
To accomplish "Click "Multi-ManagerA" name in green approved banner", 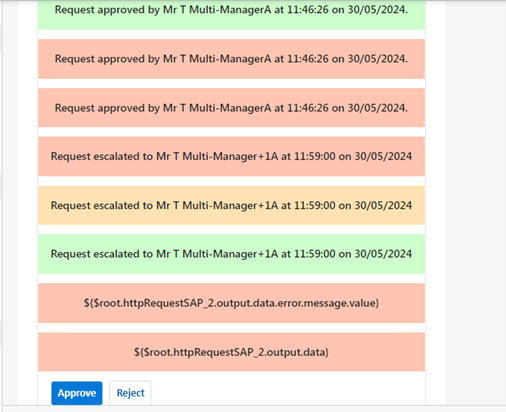I will tap(230, 10).
